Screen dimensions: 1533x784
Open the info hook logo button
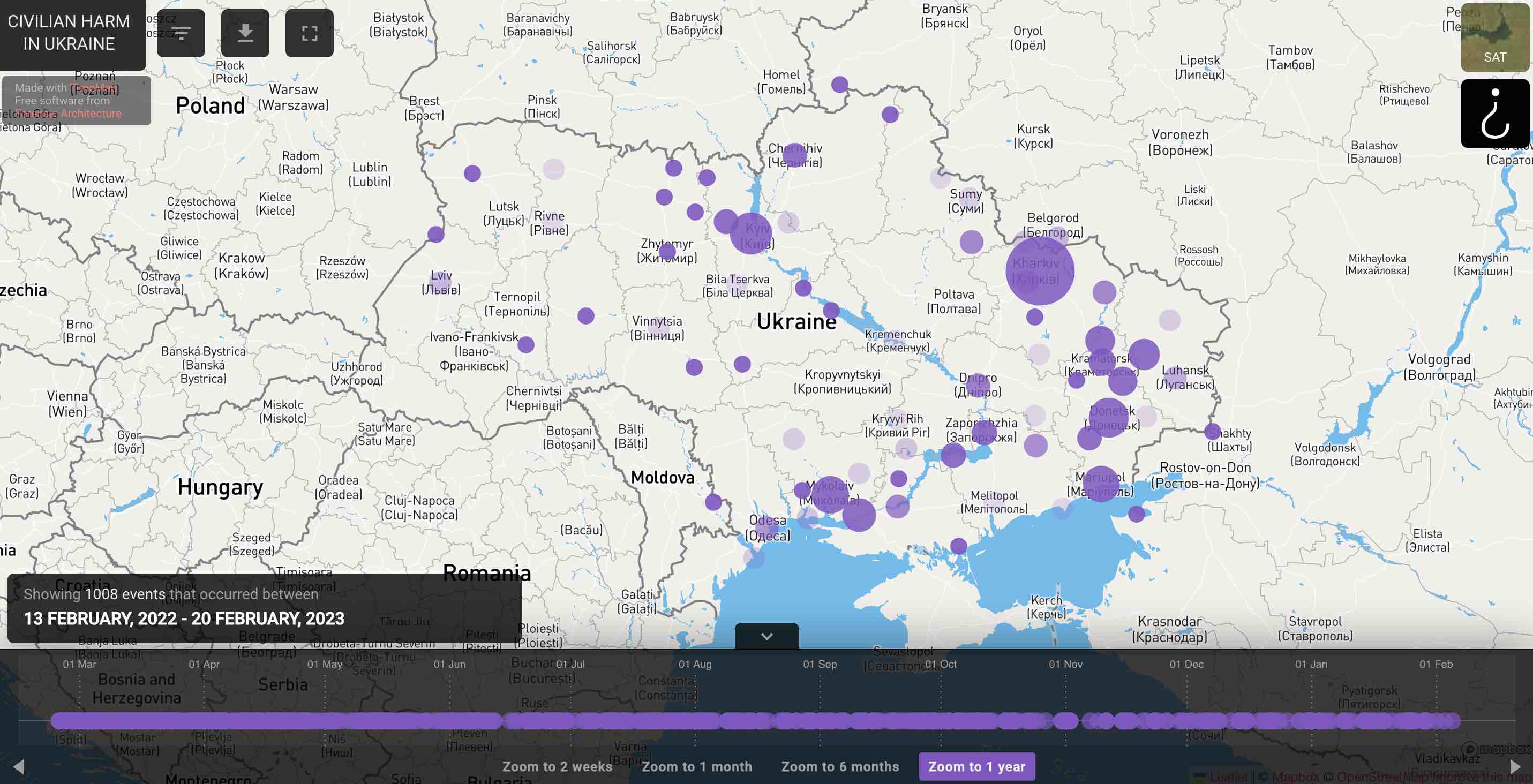point(1495,113)
